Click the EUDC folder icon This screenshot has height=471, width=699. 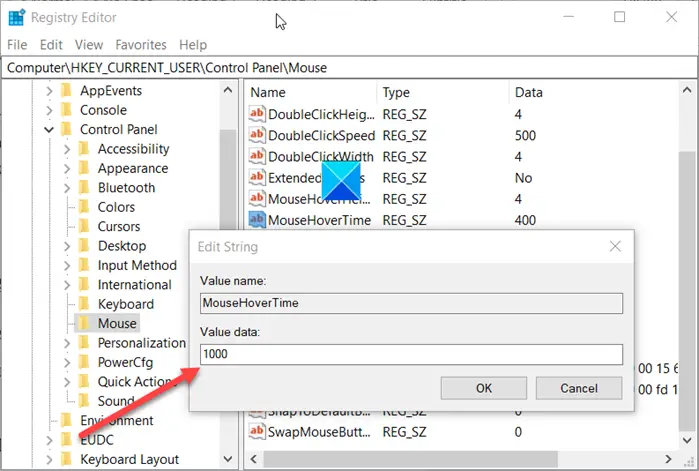[66, 440]
